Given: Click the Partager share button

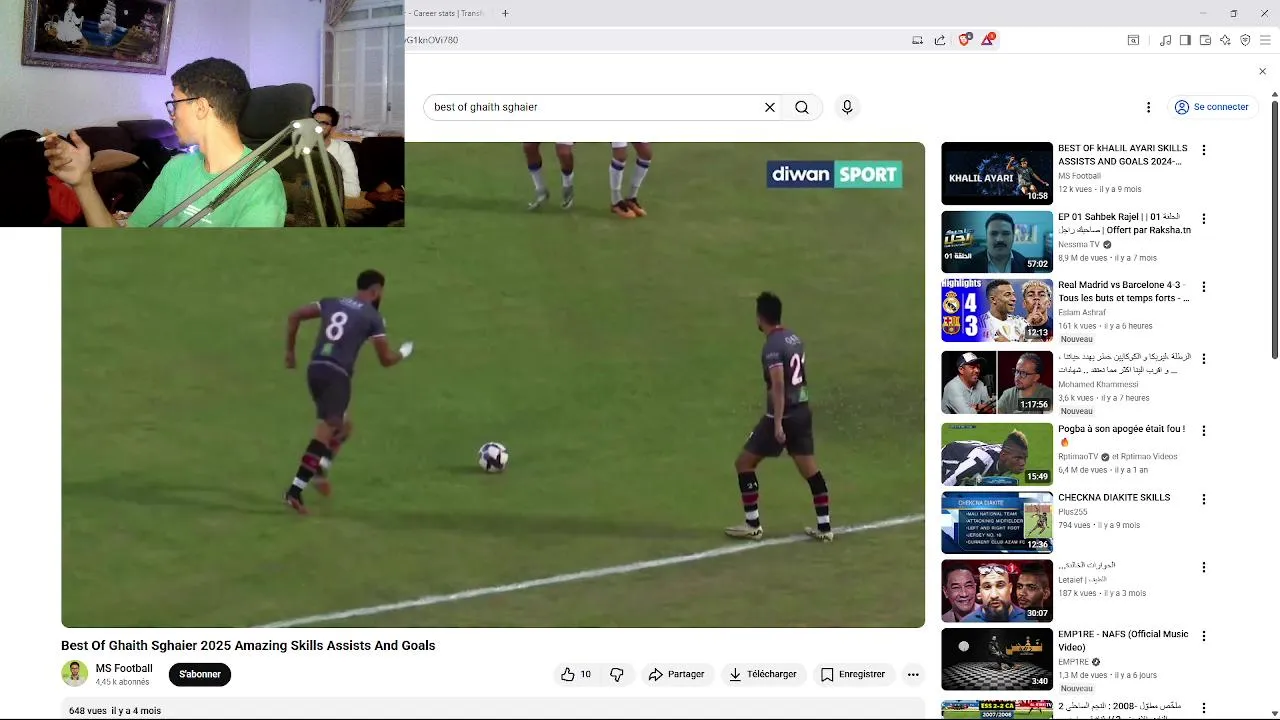Looking at the screenshot, I should [x=676, y=674].
